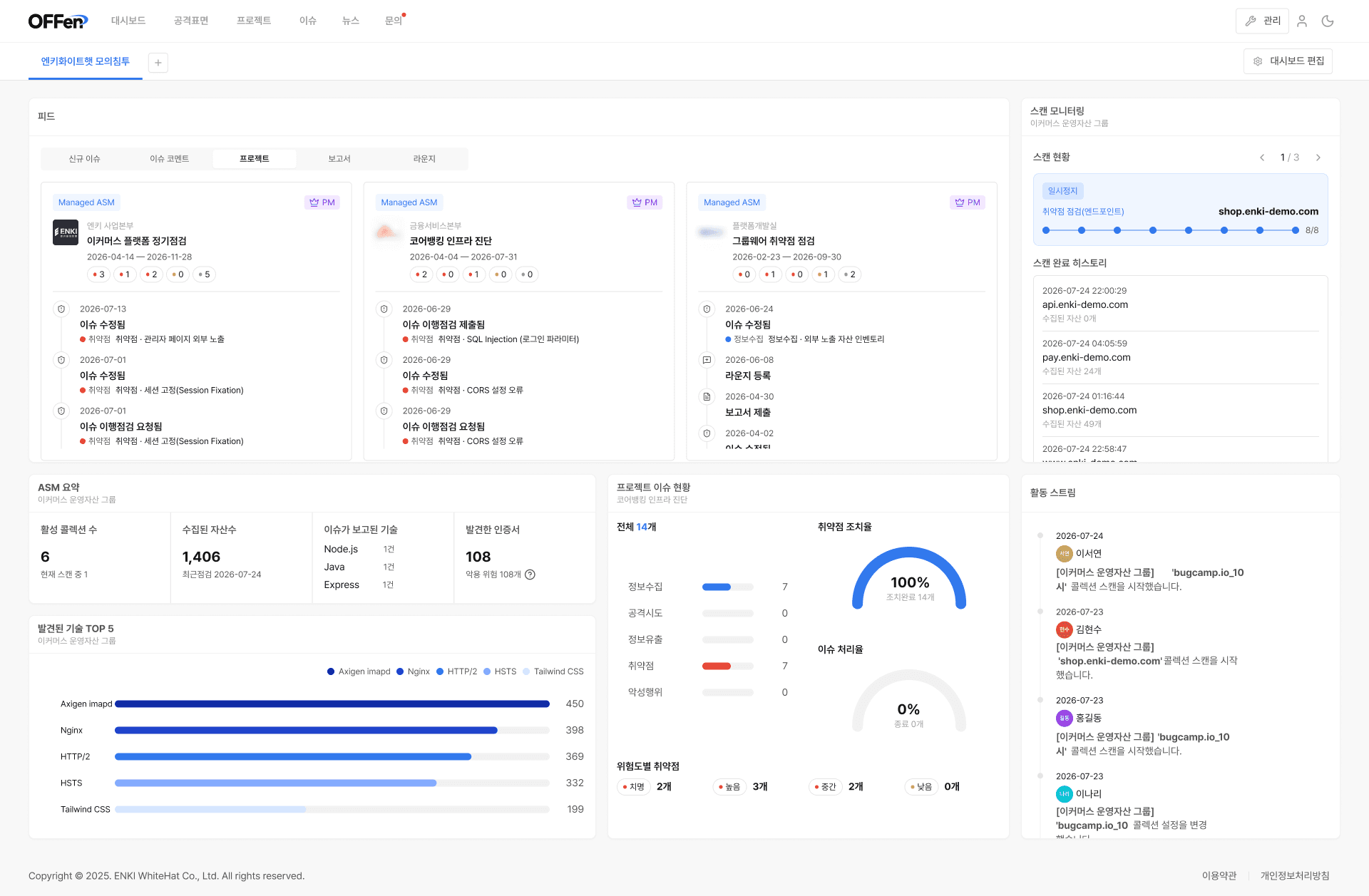This screenshot has width=1369, height=896.
Task: Add a new dashboard tab with plus icon
Action: coord(158,63)
